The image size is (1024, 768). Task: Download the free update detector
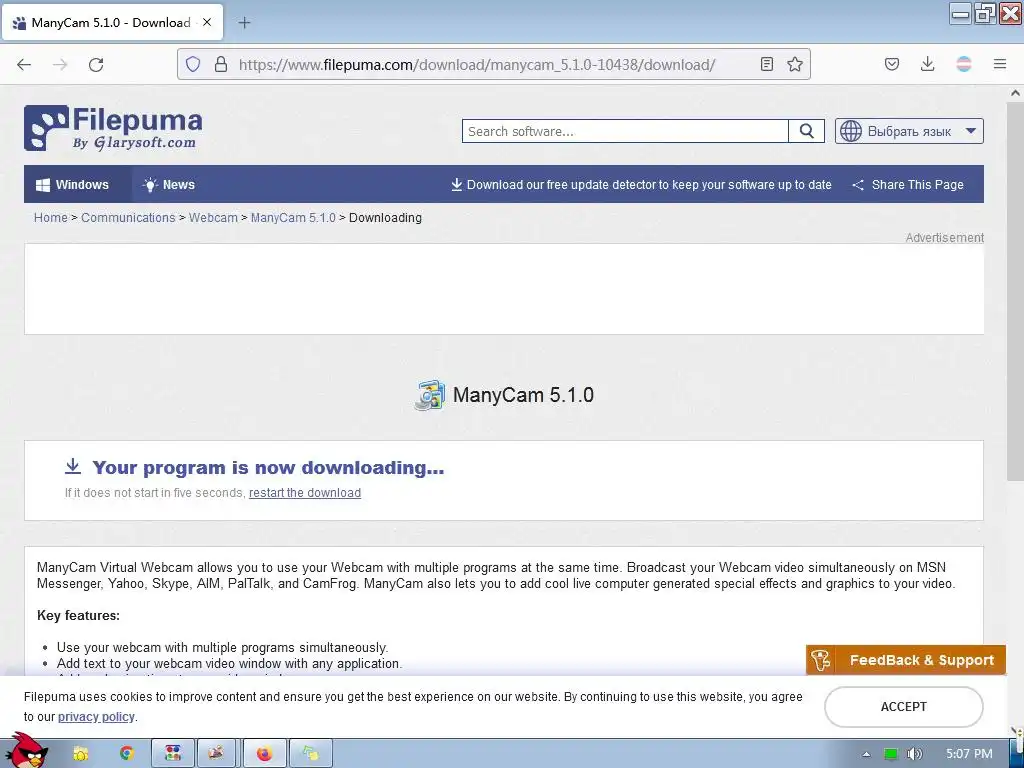[x=641, y=185]
